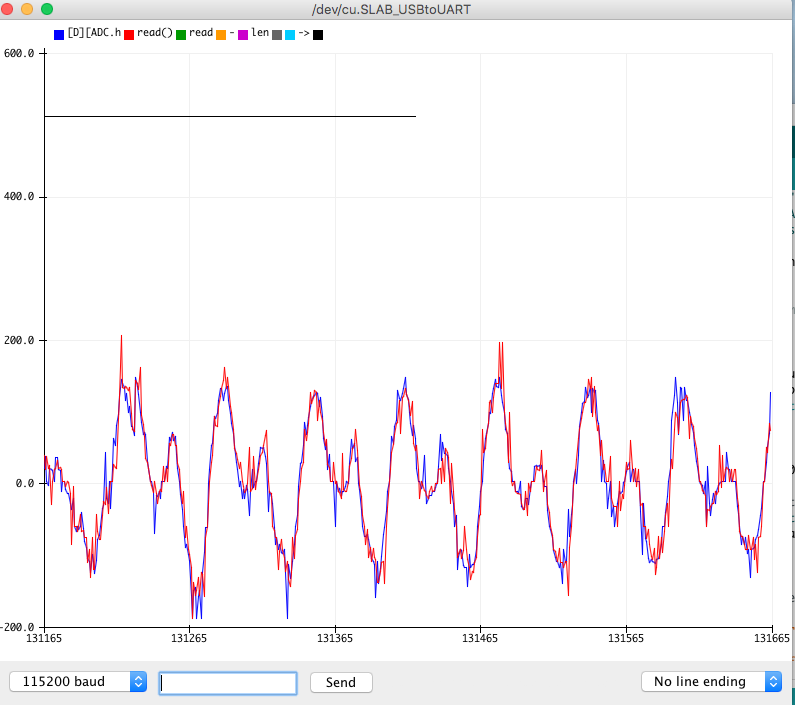Click the Send button

pyautogui.click(x=341, y=682)
